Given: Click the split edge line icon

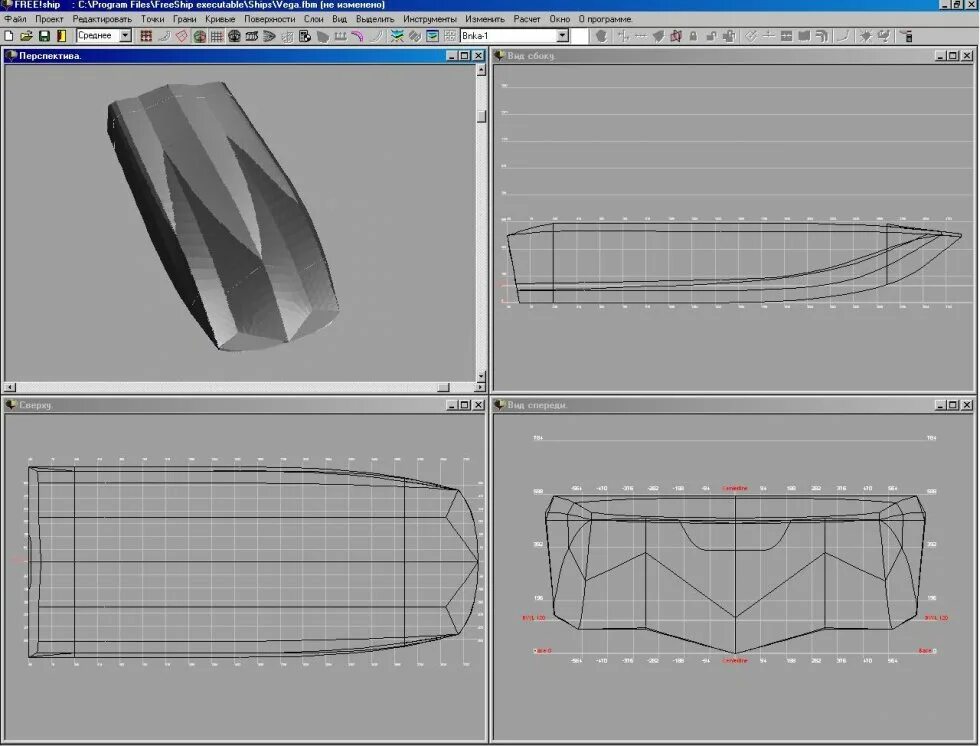Looking at the screenshot, I should point(769,36).
